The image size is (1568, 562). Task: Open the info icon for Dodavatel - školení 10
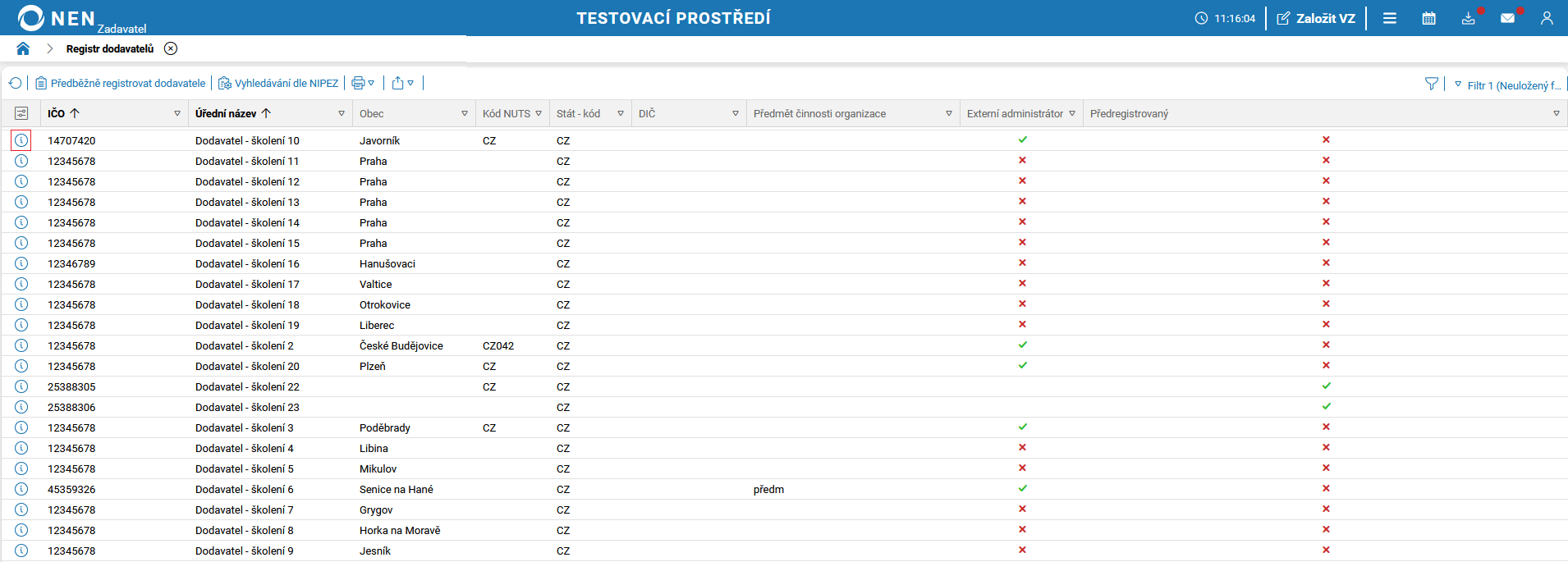tap(21, 140)
